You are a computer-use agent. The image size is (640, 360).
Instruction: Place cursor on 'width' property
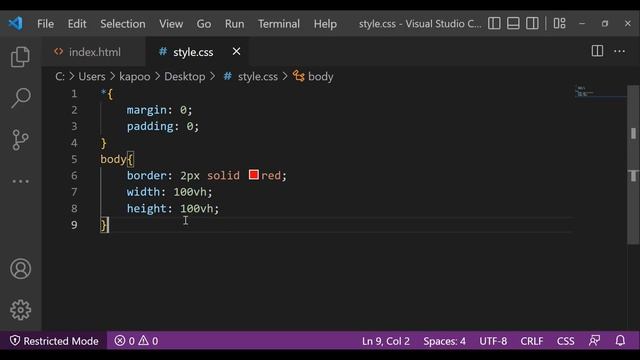[x=143, y=192]
